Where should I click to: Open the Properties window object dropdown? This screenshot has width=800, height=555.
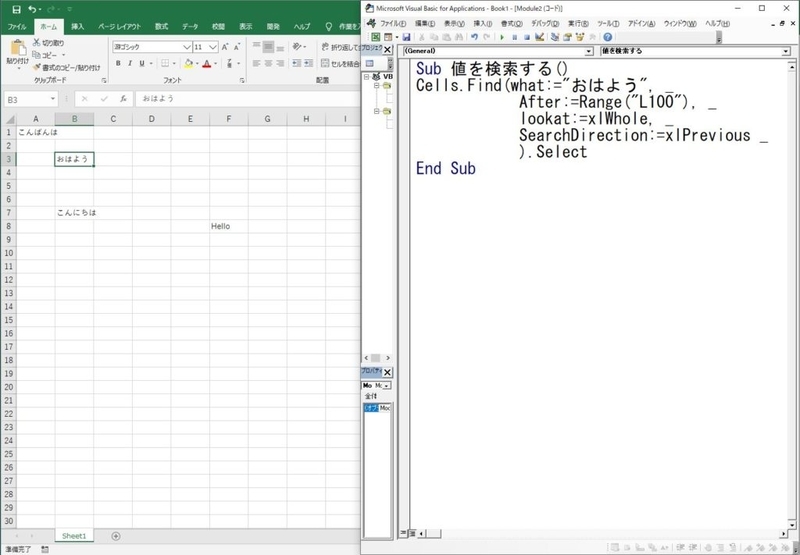386,386
